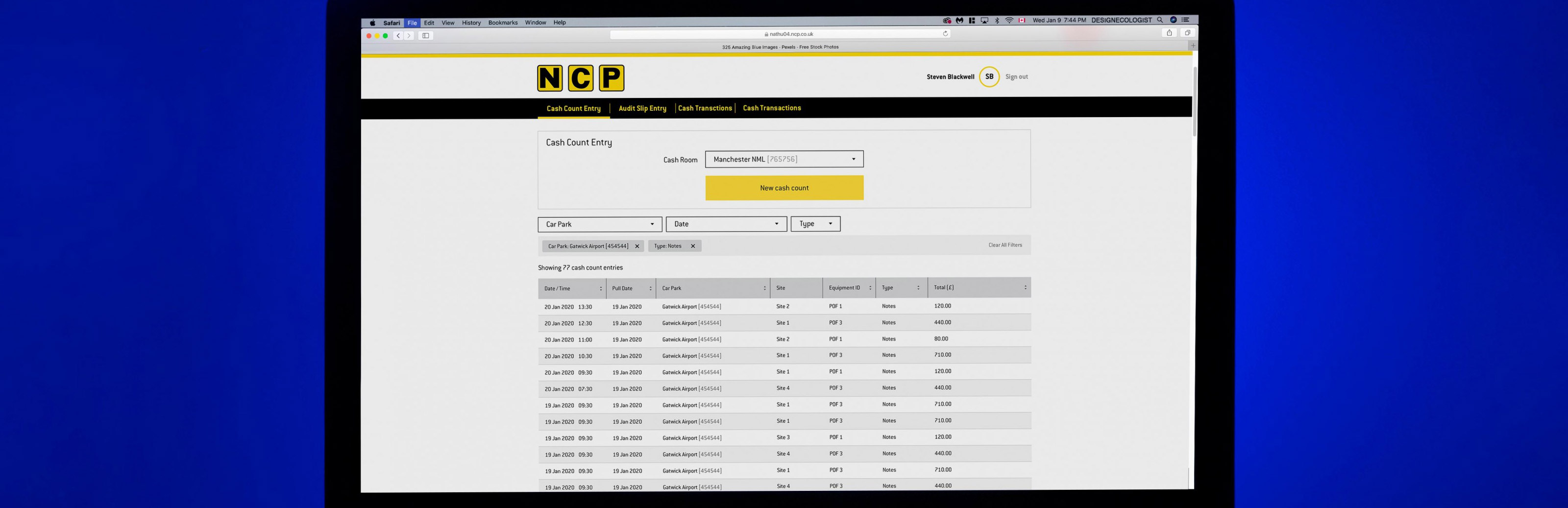Open the Cash Transactions tab
This screenshot has width=1568, height=508.
pos(772,108)
